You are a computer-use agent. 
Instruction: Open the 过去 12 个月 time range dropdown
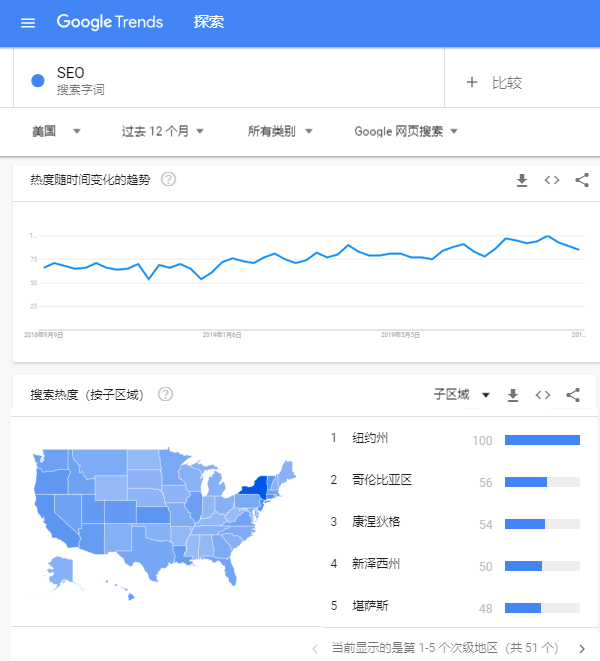pyautogui.click(x=163, y=131)
